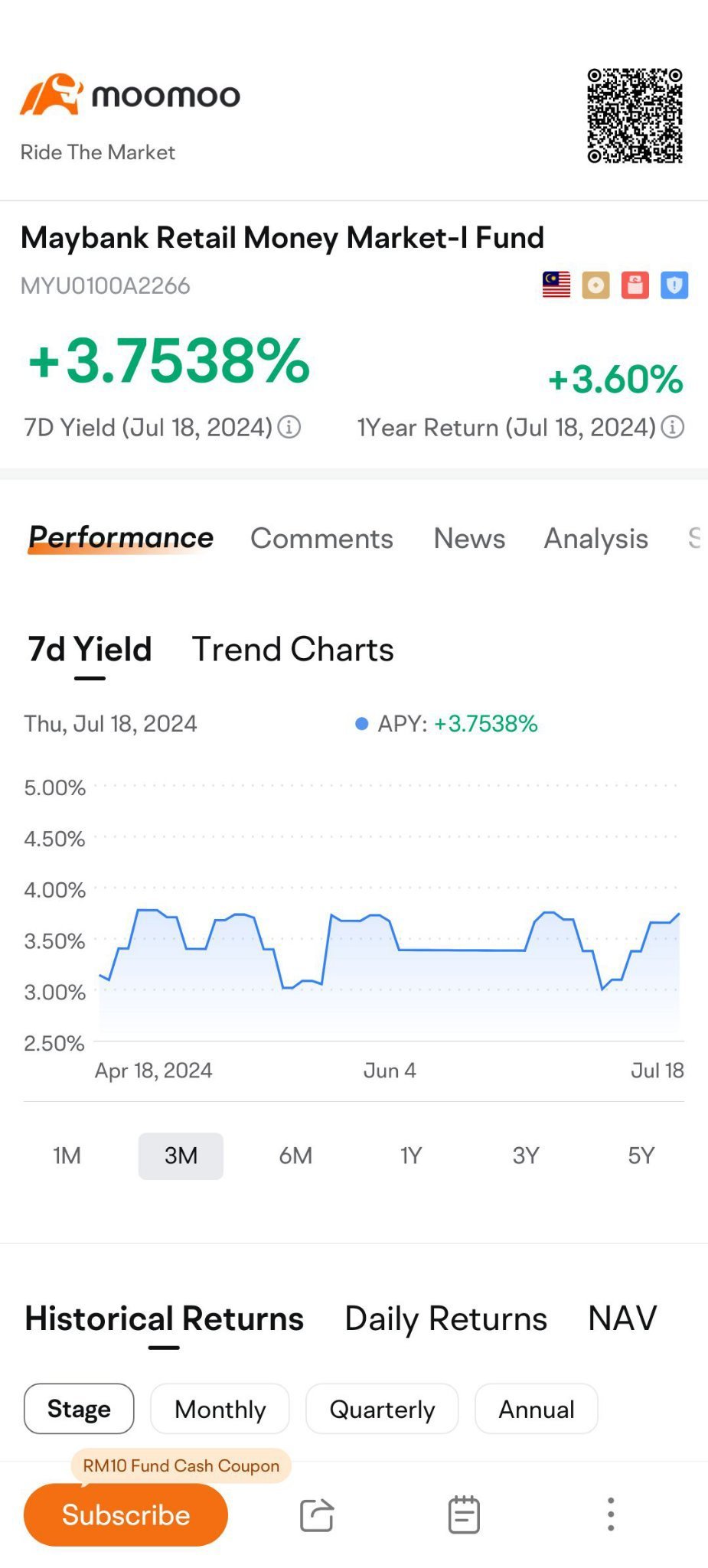The image size is (708, 1568).
Task: Switch to the Analysis tab
Action: 595,538
